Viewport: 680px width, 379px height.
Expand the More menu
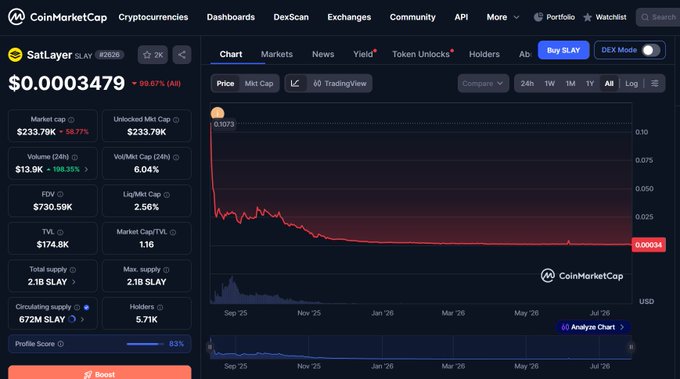click(x=503, y=17)
